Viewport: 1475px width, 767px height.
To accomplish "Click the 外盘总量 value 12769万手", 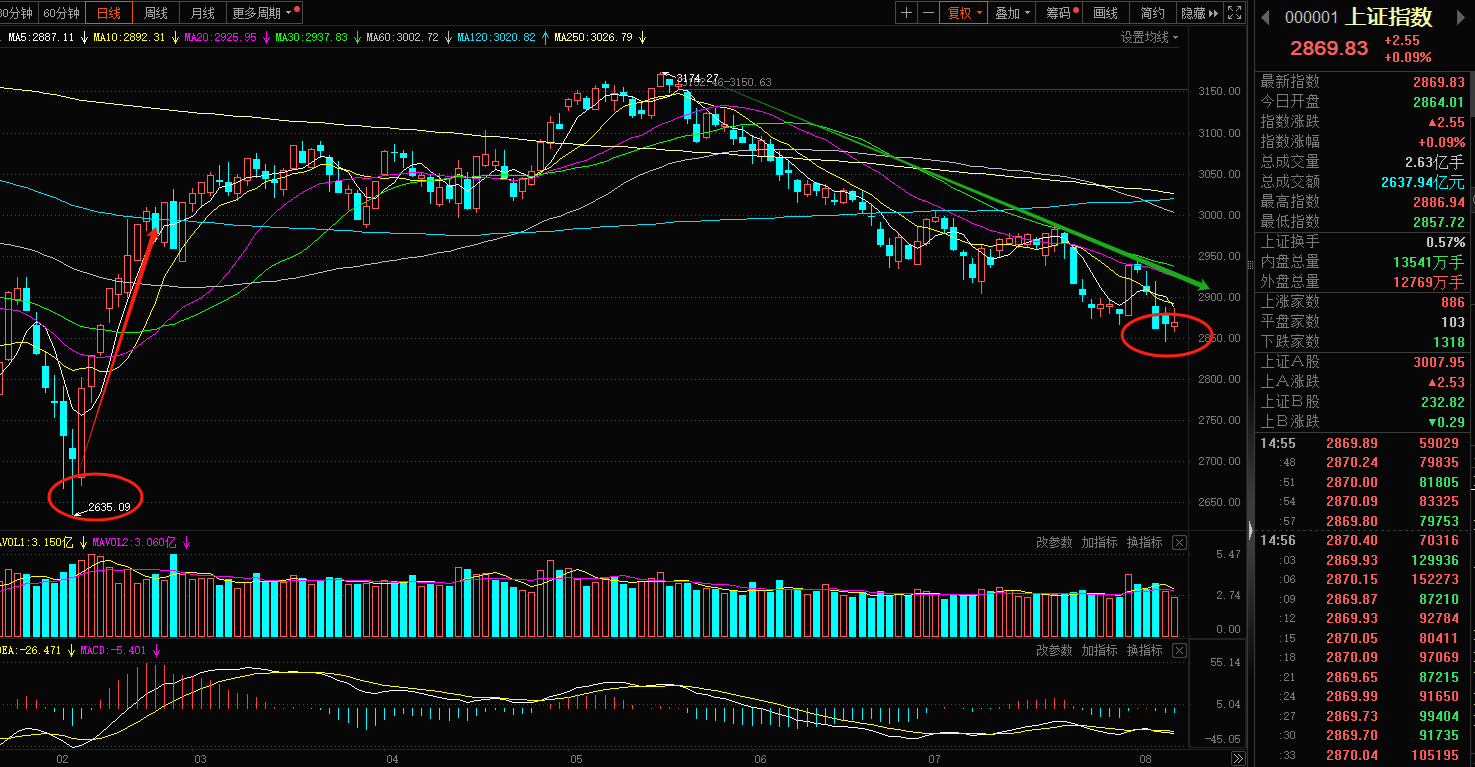I will [1428, 282].
